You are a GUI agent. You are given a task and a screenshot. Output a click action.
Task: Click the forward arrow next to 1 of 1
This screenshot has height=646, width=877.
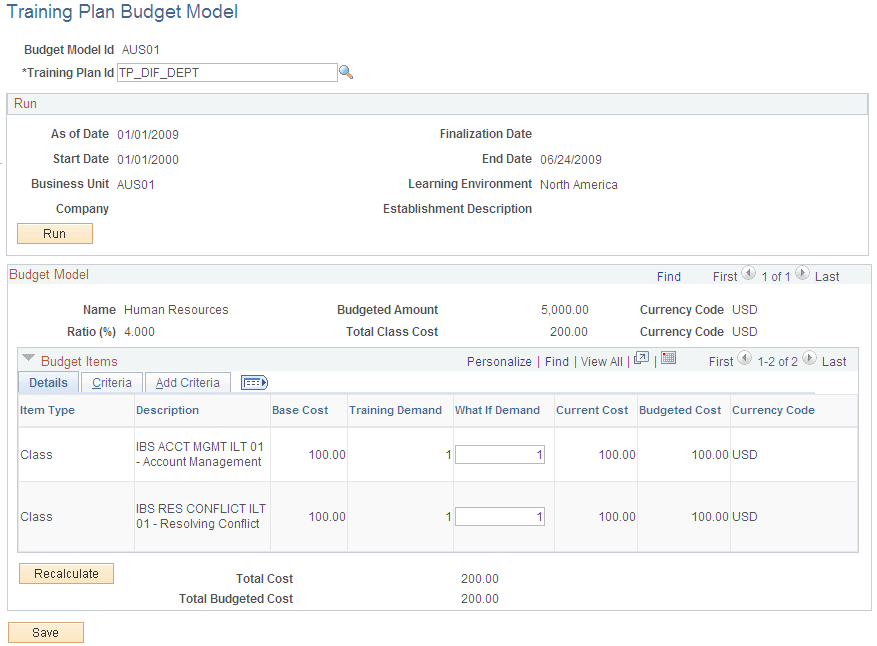pos(803,276)
